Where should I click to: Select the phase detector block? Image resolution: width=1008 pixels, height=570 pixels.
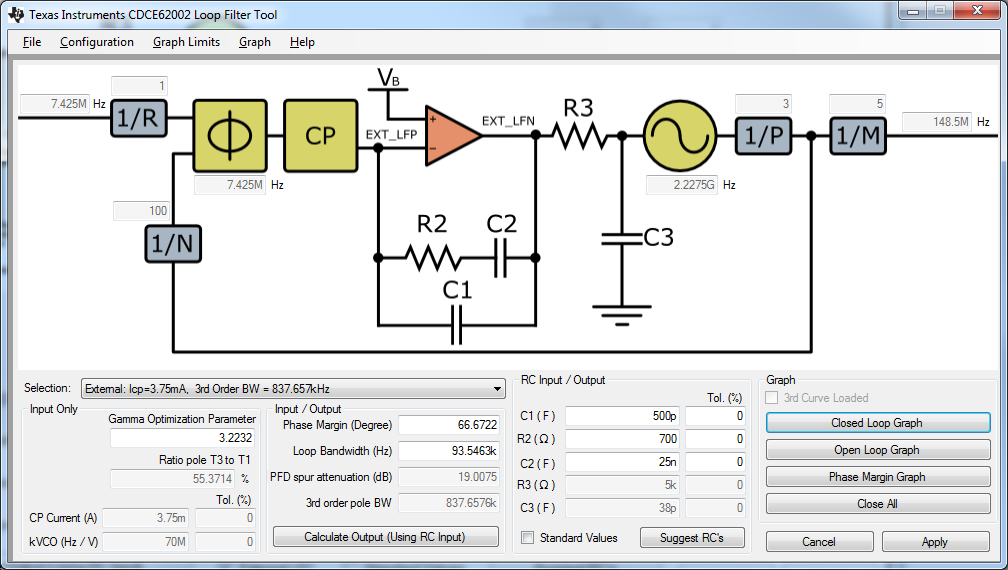[230, 136]
